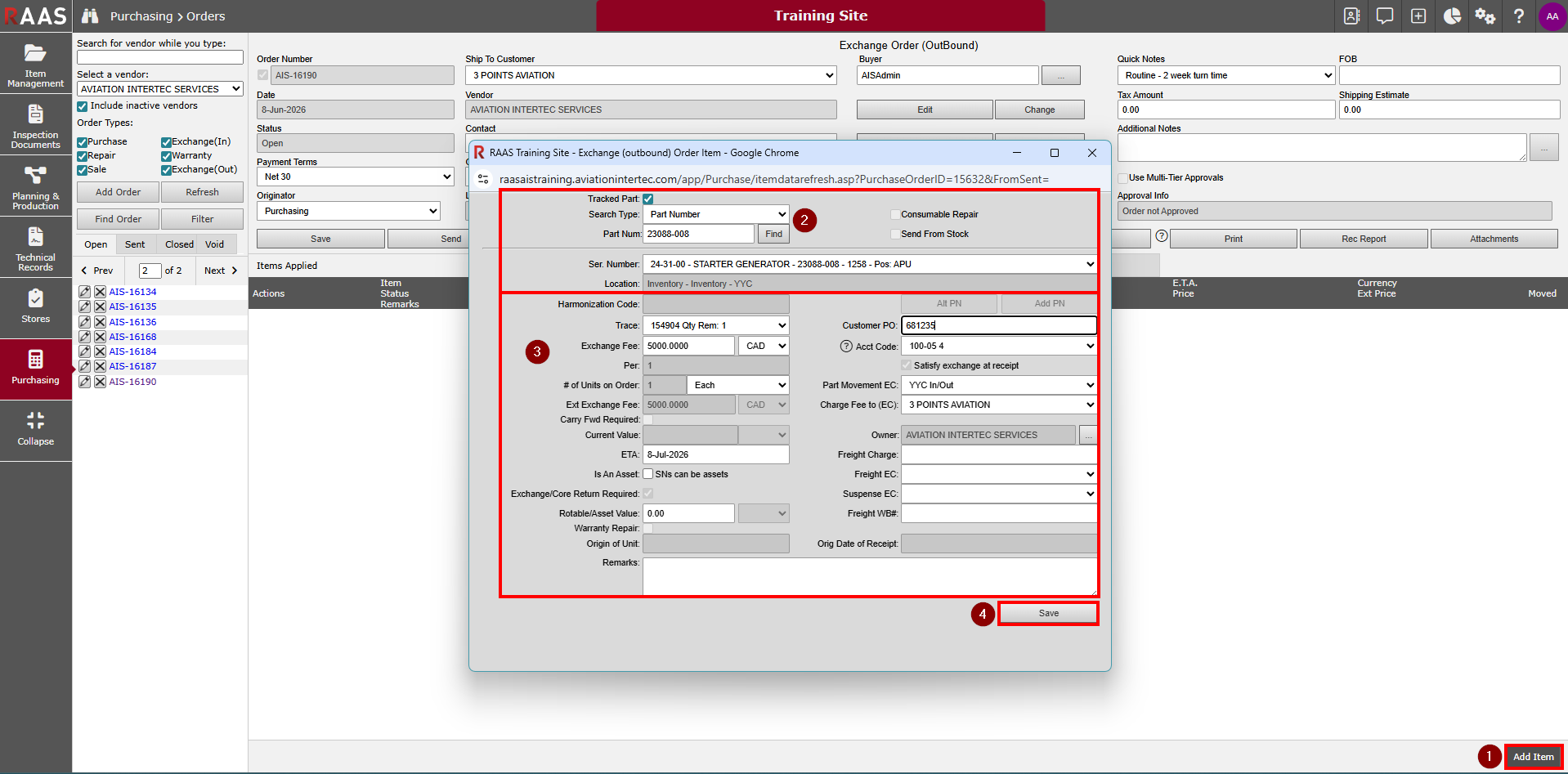The width and height of the screenshot is (1568, 774).
Task: Toggle the Tracked Part checkbox
Action: click(648, 199)
